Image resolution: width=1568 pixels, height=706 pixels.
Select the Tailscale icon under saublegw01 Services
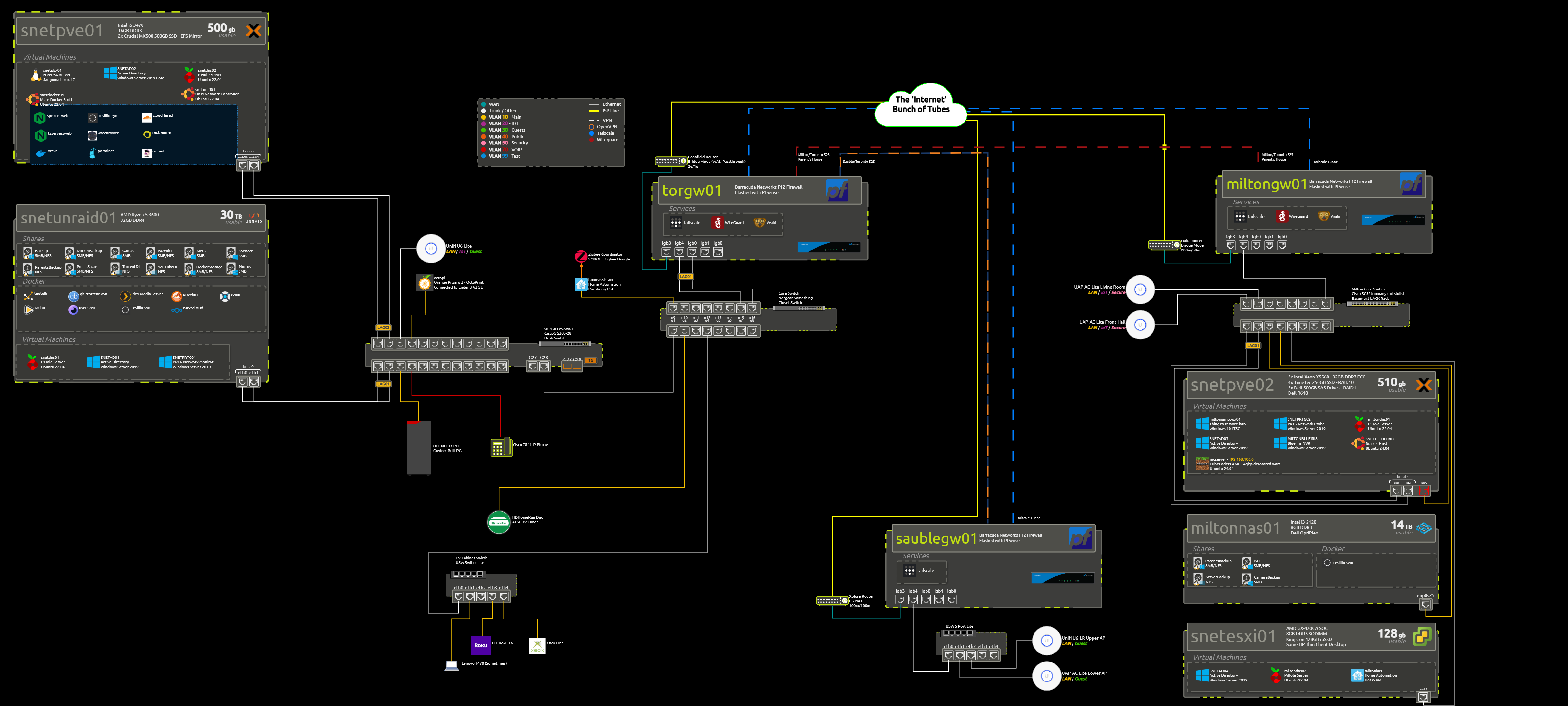[x=909, y=570]
